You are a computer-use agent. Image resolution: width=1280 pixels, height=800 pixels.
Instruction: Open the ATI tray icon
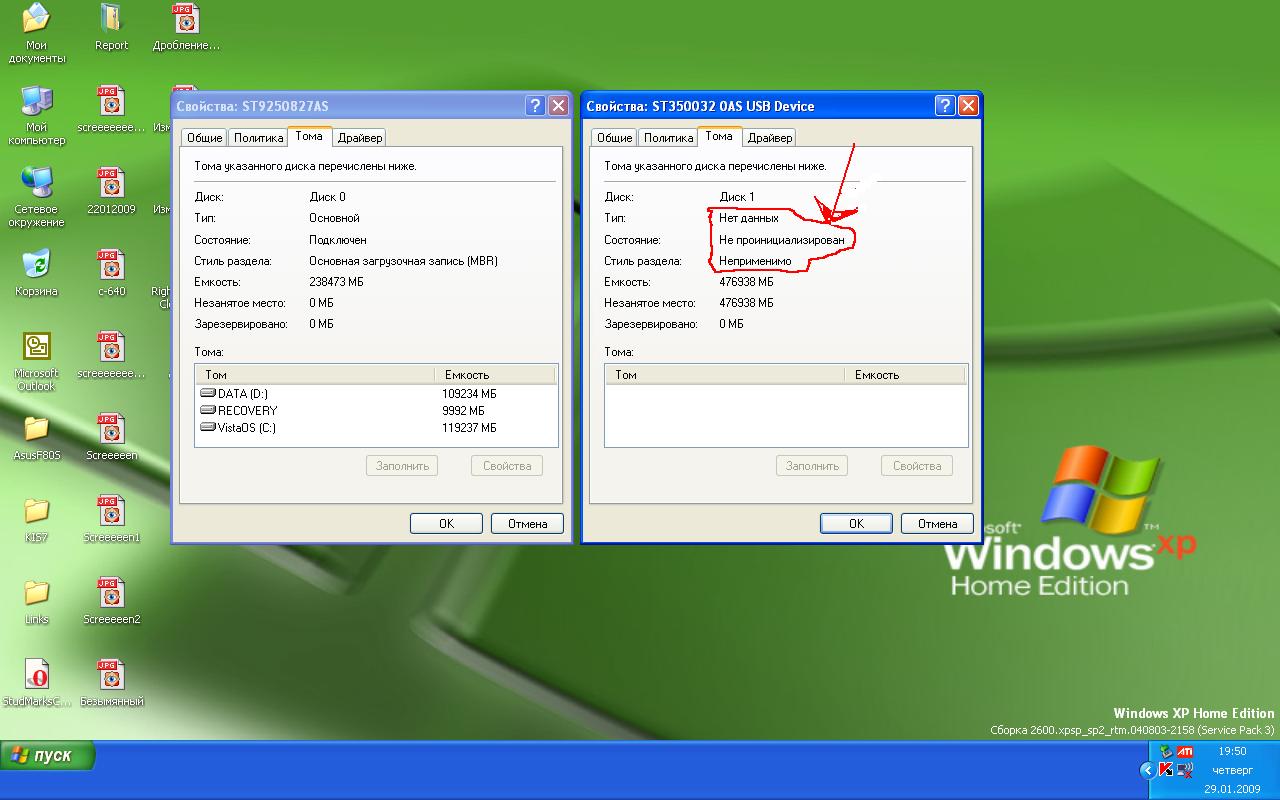1185,752
